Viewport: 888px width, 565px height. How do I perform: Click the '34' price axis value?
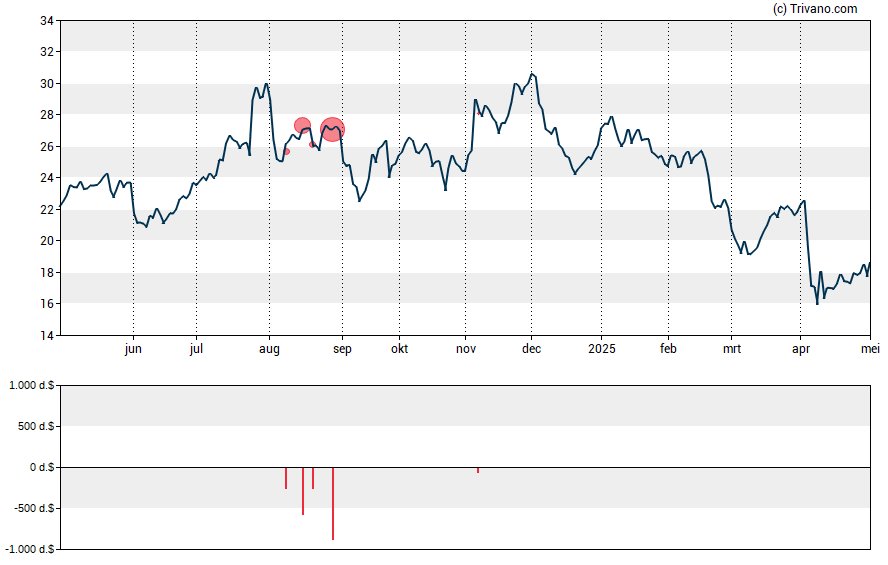[47, 21]
